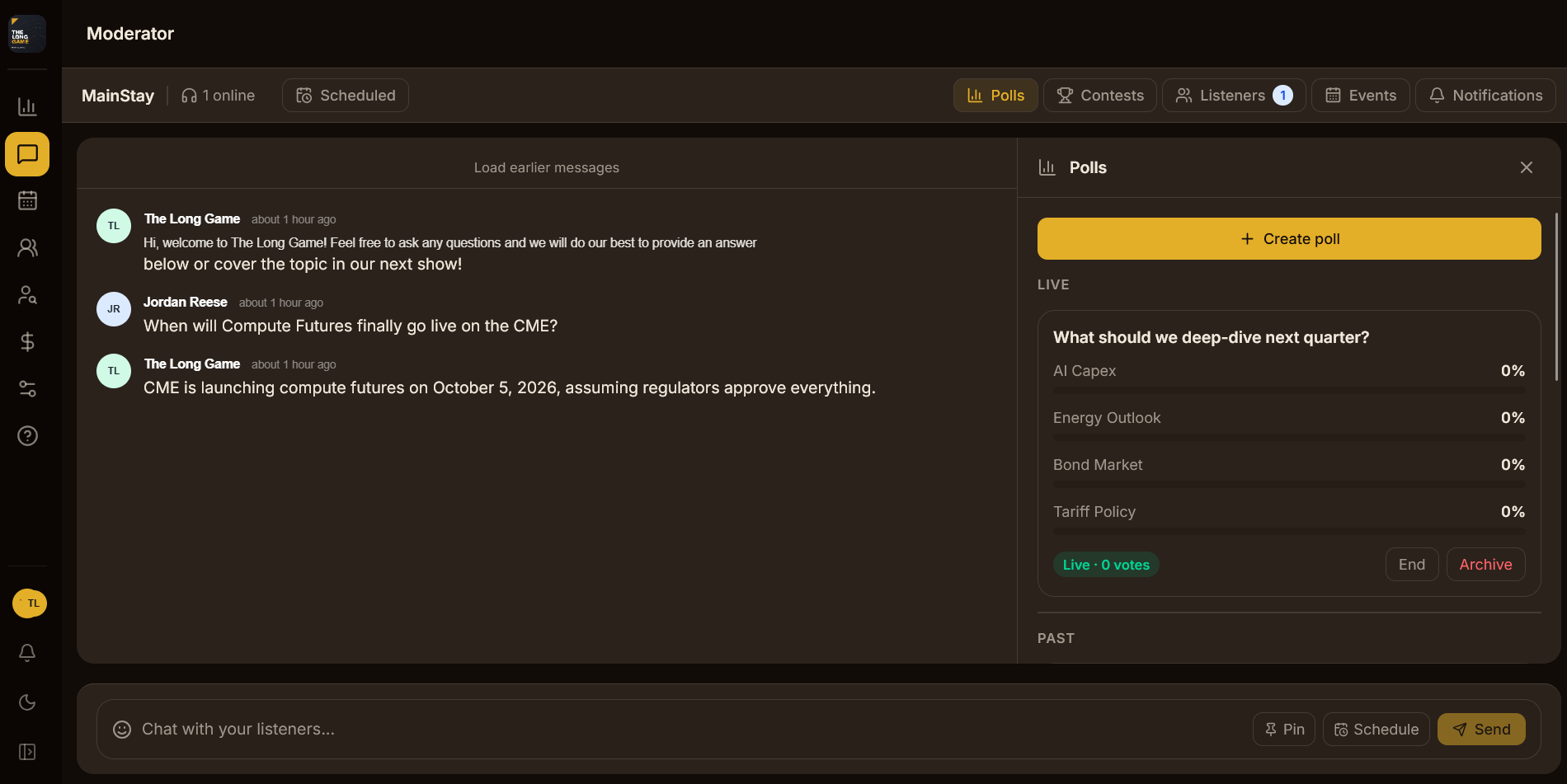
Task: Click the Create poll button
Action: click(1289, 239)
